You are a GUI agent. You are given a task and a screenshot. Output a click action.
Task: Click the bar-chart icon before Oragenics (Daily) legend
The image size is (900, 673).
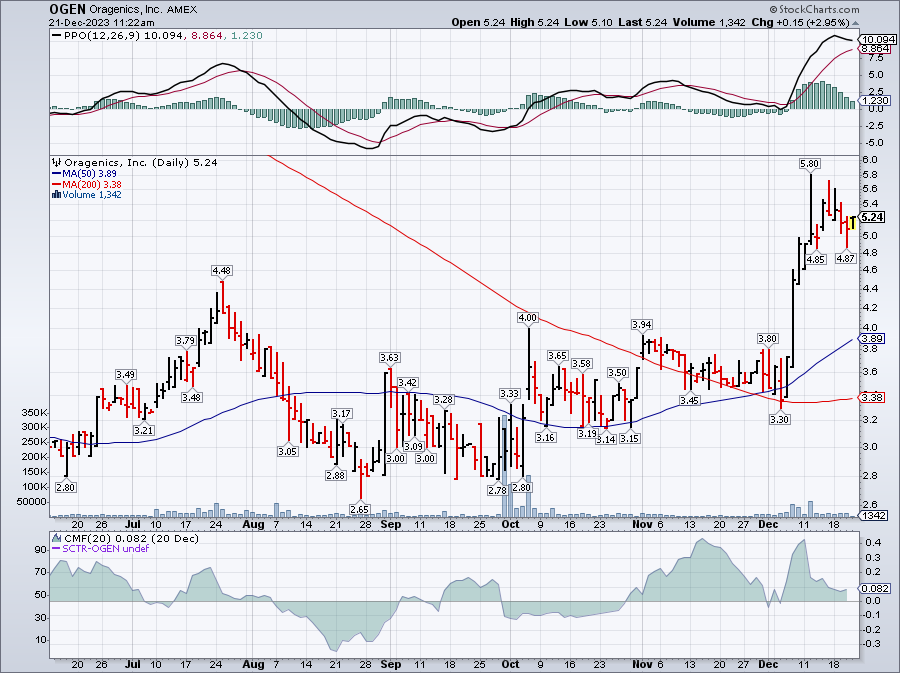click(56, 162)
